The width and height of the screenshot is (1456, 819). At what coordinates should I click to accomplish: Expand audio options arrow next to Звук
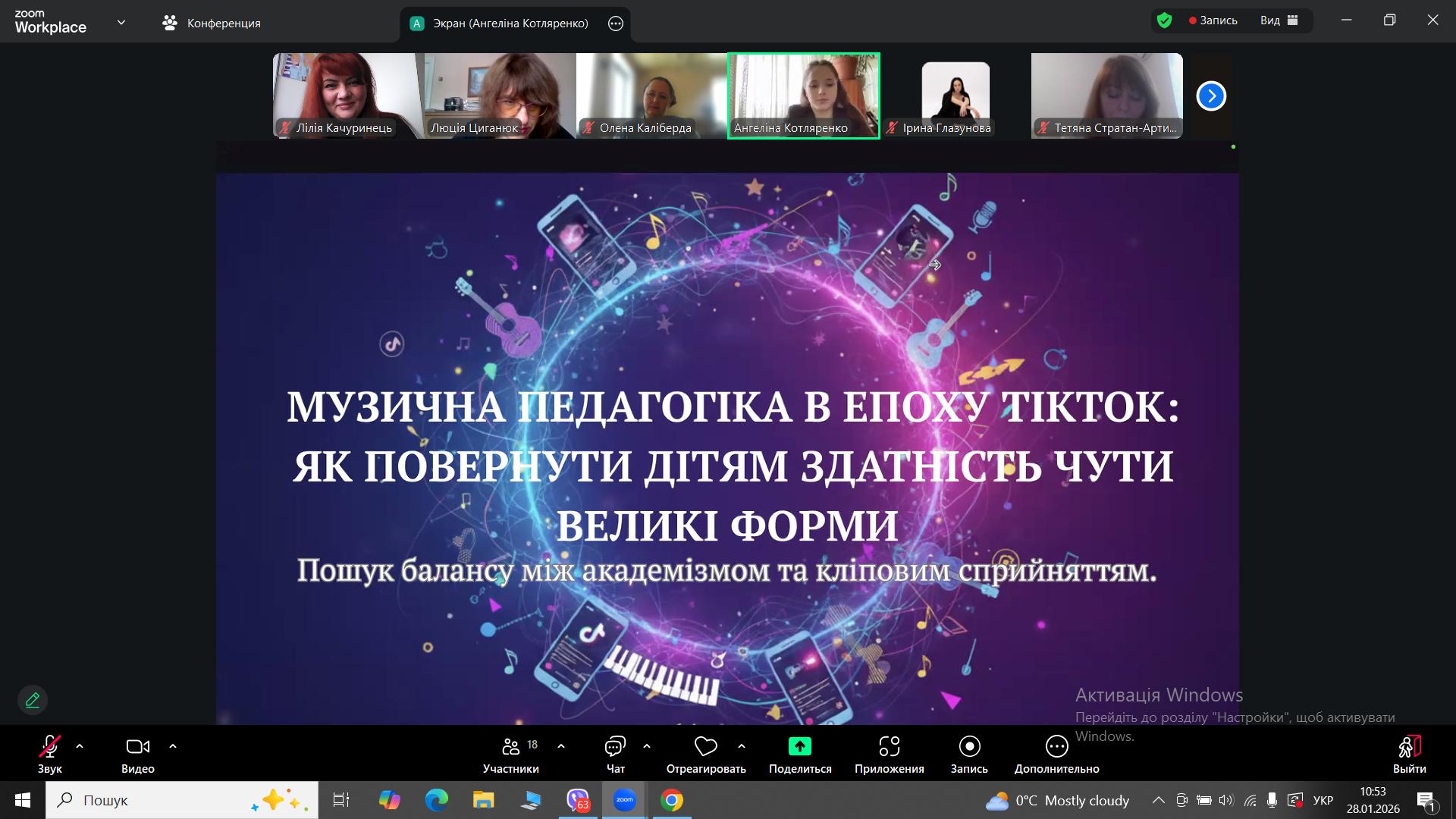[x=80, y=747]
